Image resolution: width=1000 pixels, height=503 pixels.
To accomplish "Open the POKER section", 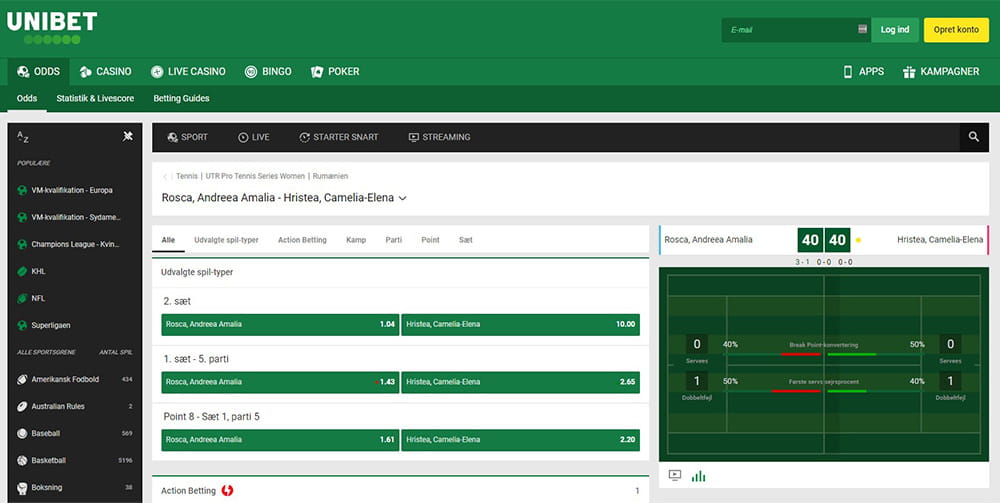I will pyautogui.click(x=335, y=71).
